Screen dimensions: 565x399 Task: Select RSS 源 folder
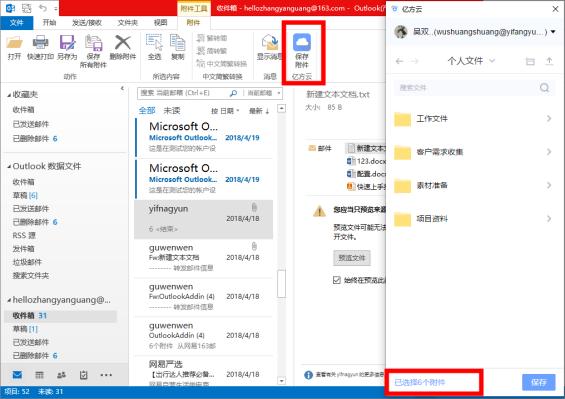point(24,235)
